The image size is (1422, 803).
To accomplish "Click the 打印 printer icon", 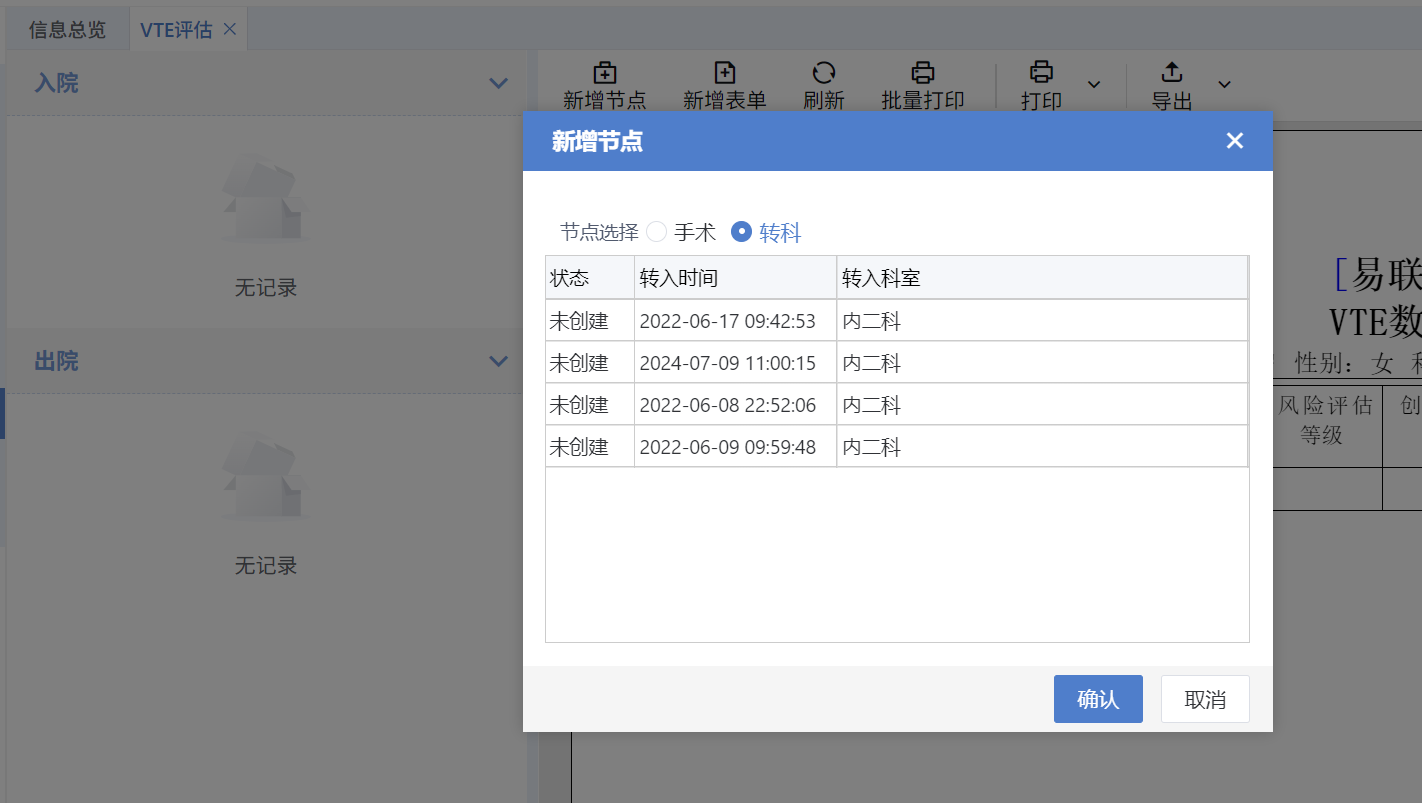I will [1041, 73].
